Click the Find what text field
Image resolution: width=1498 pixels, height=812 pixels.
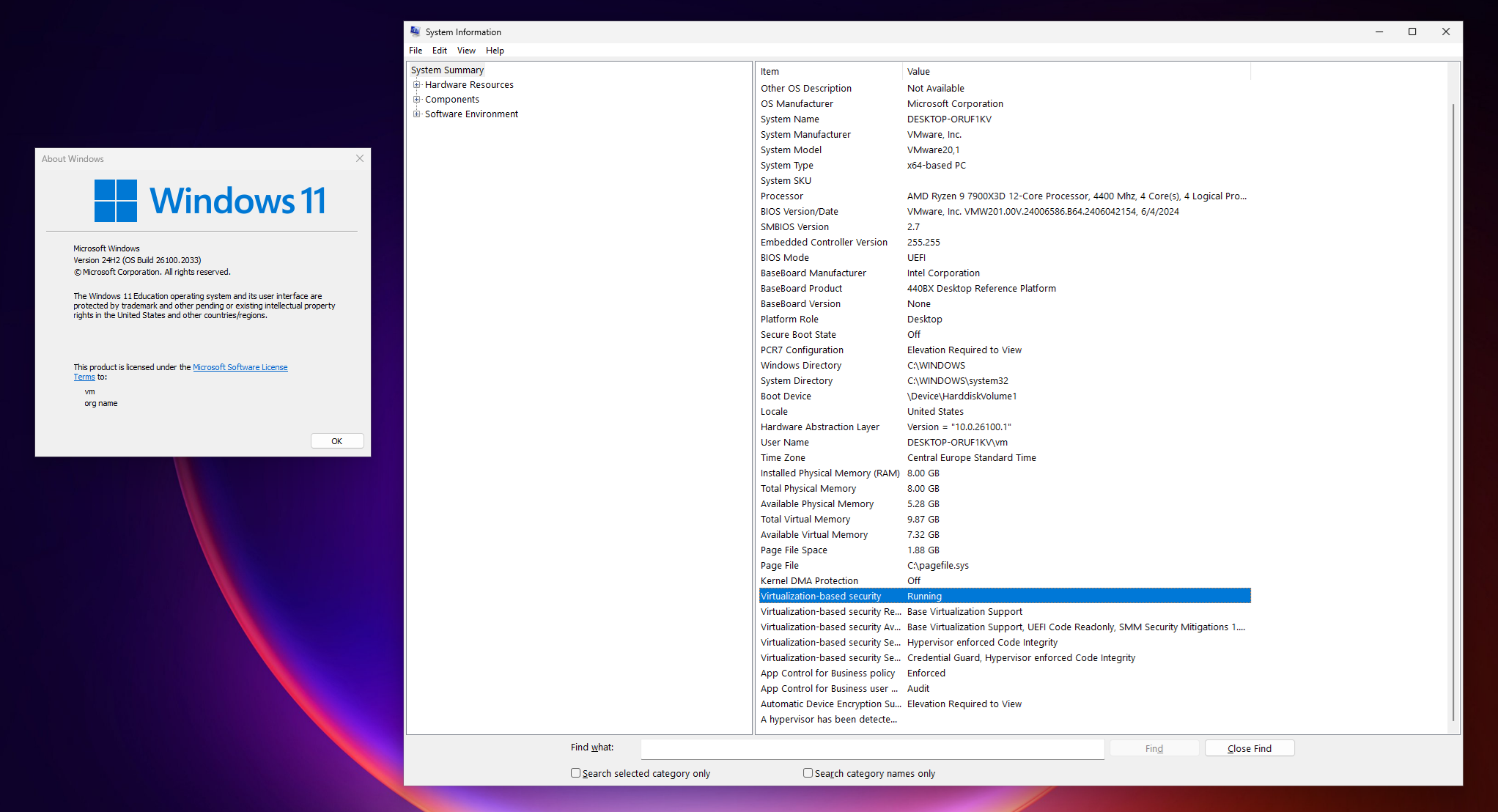click(872, 748)
